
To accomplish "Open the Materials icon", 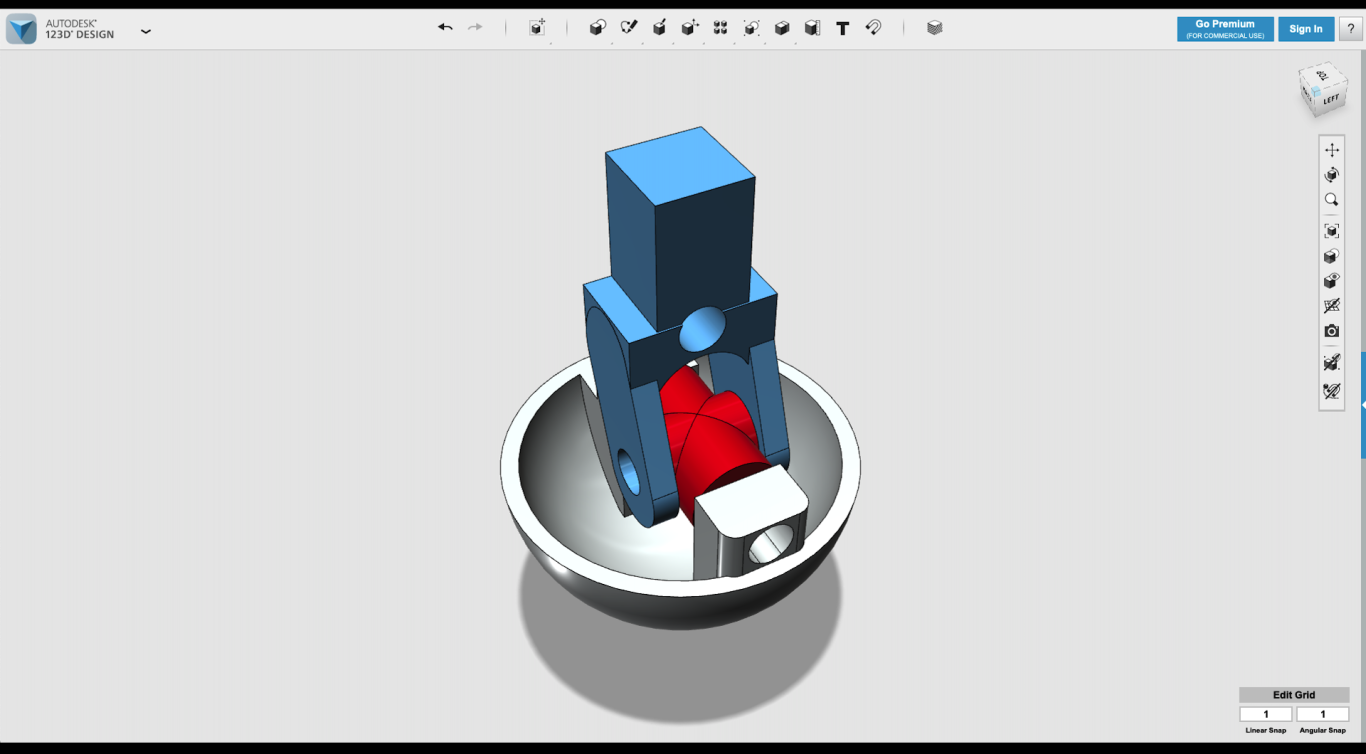I will pyautogui.click(x=934, y=28).
